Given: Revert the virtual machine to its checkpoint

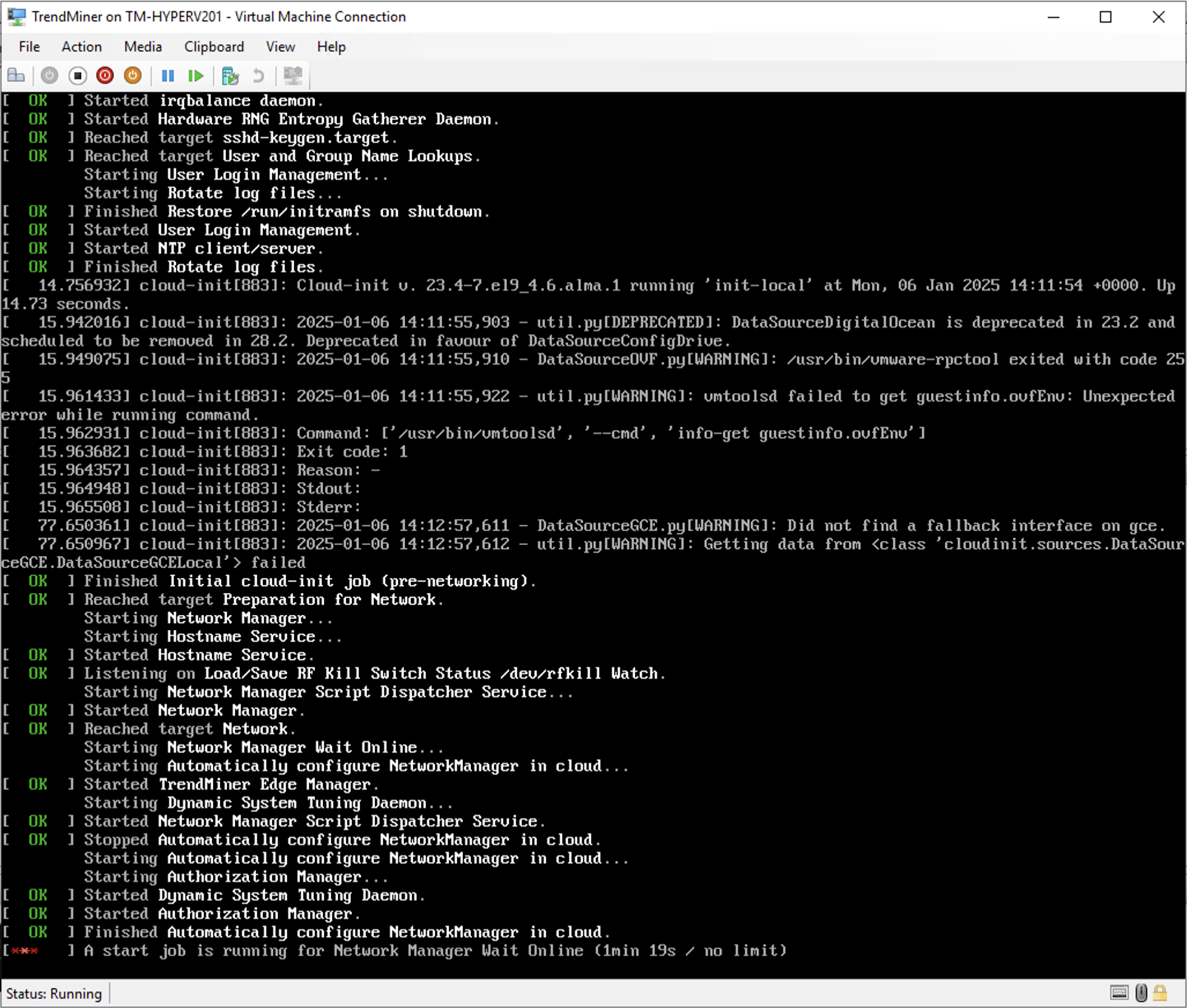Looking at the screenshot, I should pos(258,75).
